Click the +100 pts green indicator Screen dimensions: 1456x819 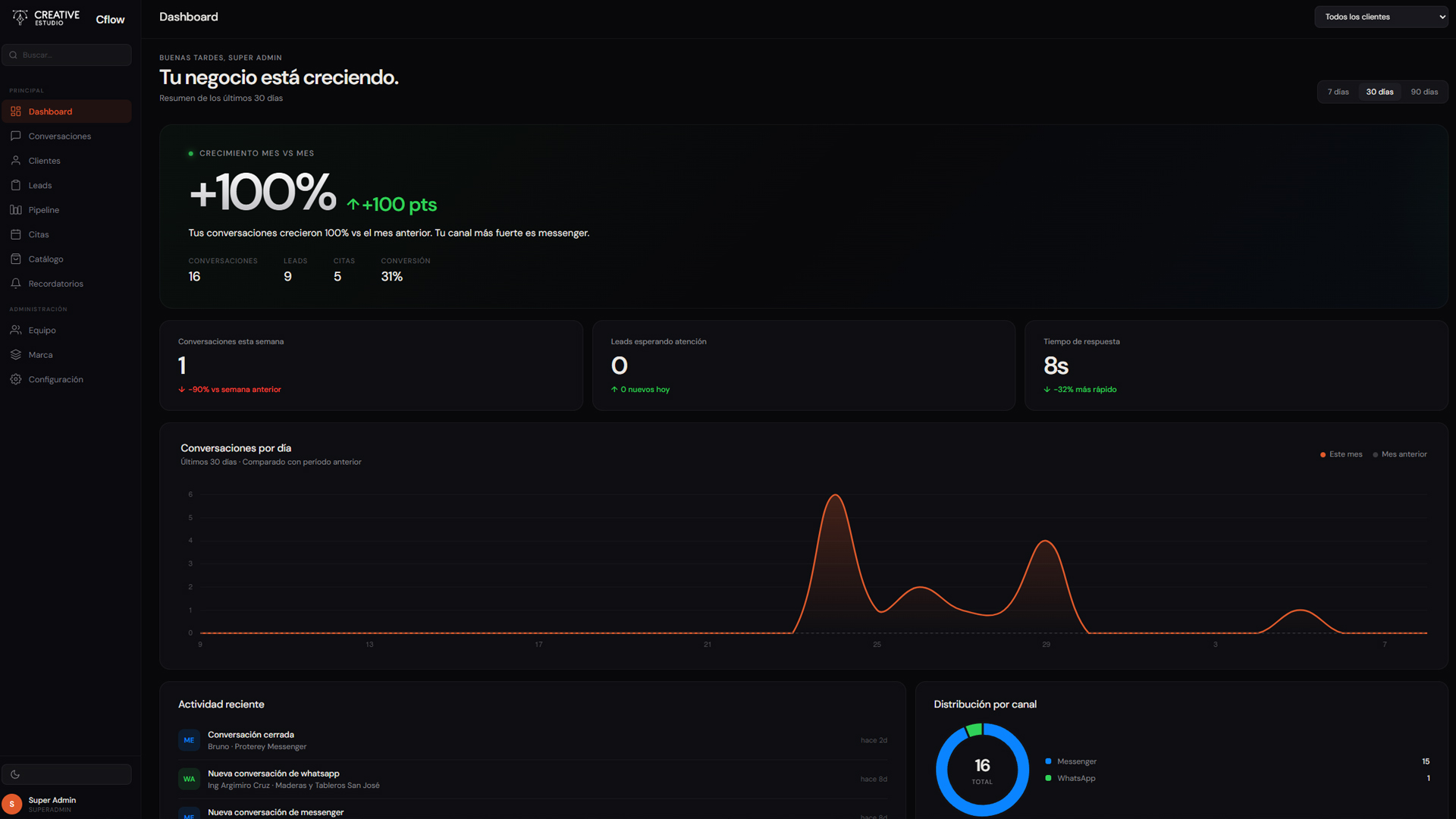392,205
